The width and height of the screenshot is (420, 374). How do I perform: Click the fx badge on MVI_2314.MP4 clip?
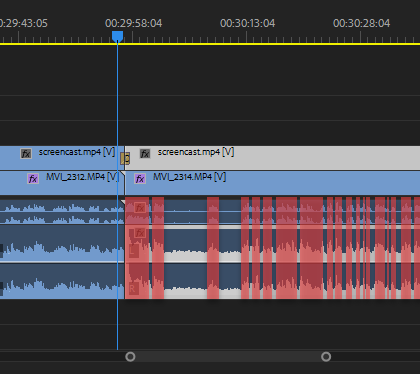[x=140, y=179]
